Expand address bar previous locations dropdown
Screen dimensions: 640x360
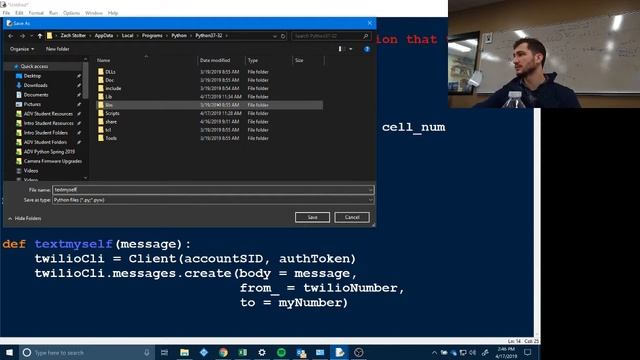click(274, 36)
